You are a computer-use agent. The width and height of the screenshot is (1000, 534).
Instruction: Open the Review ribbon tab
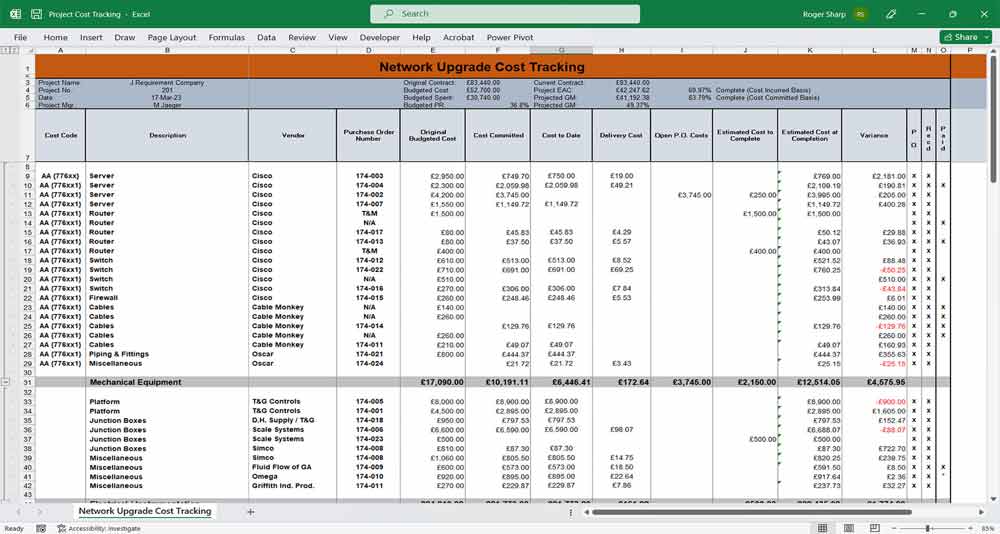[x=302, y=38]
